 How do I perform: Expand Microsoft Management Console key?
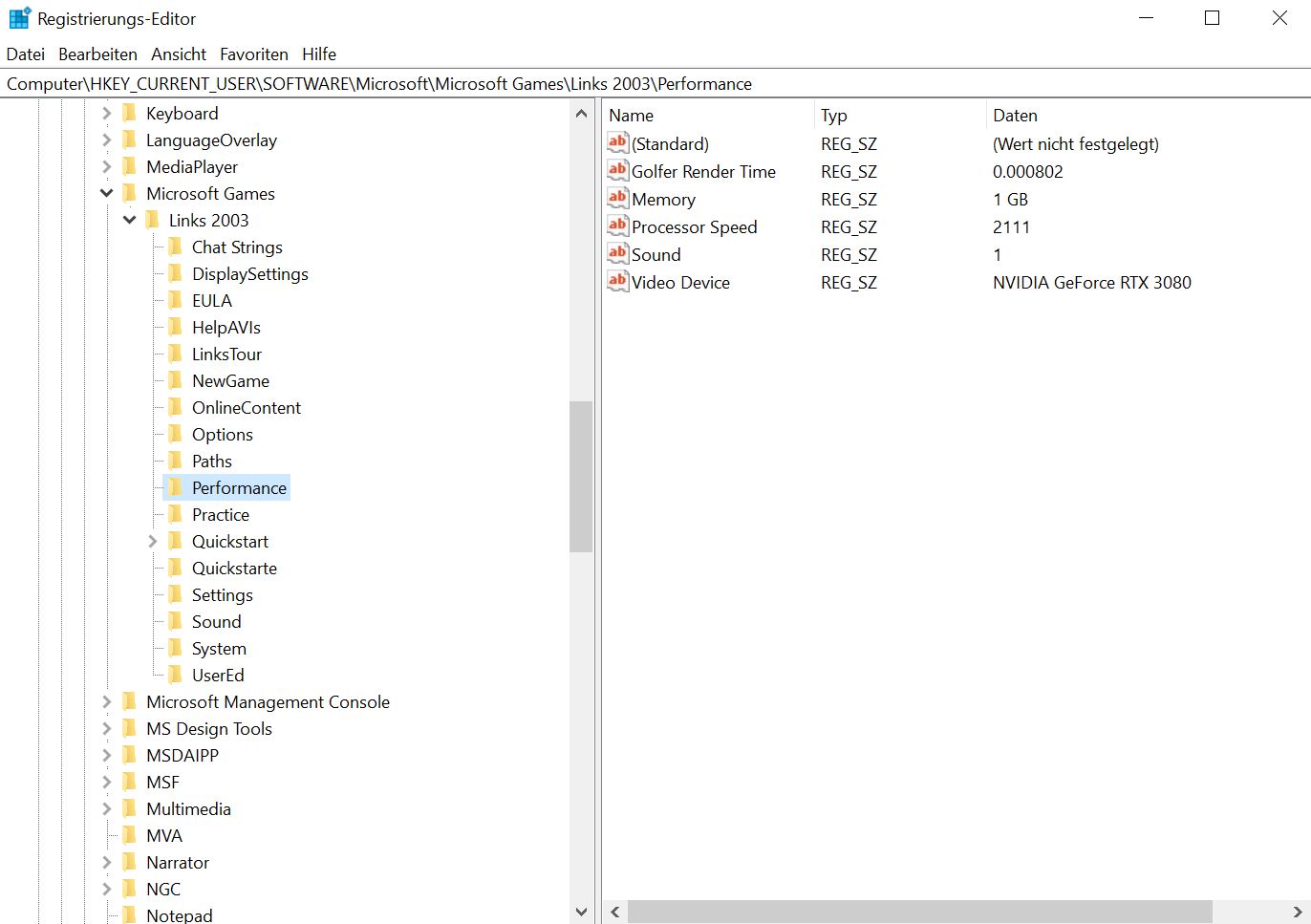(x=106, y=701)
